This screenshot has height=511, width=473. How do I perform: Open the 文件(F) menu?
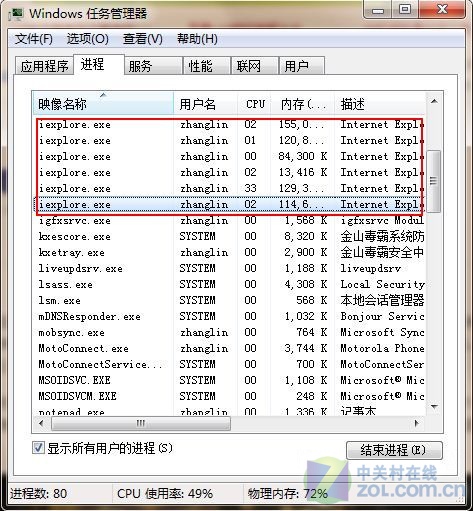tap(34, 39)
